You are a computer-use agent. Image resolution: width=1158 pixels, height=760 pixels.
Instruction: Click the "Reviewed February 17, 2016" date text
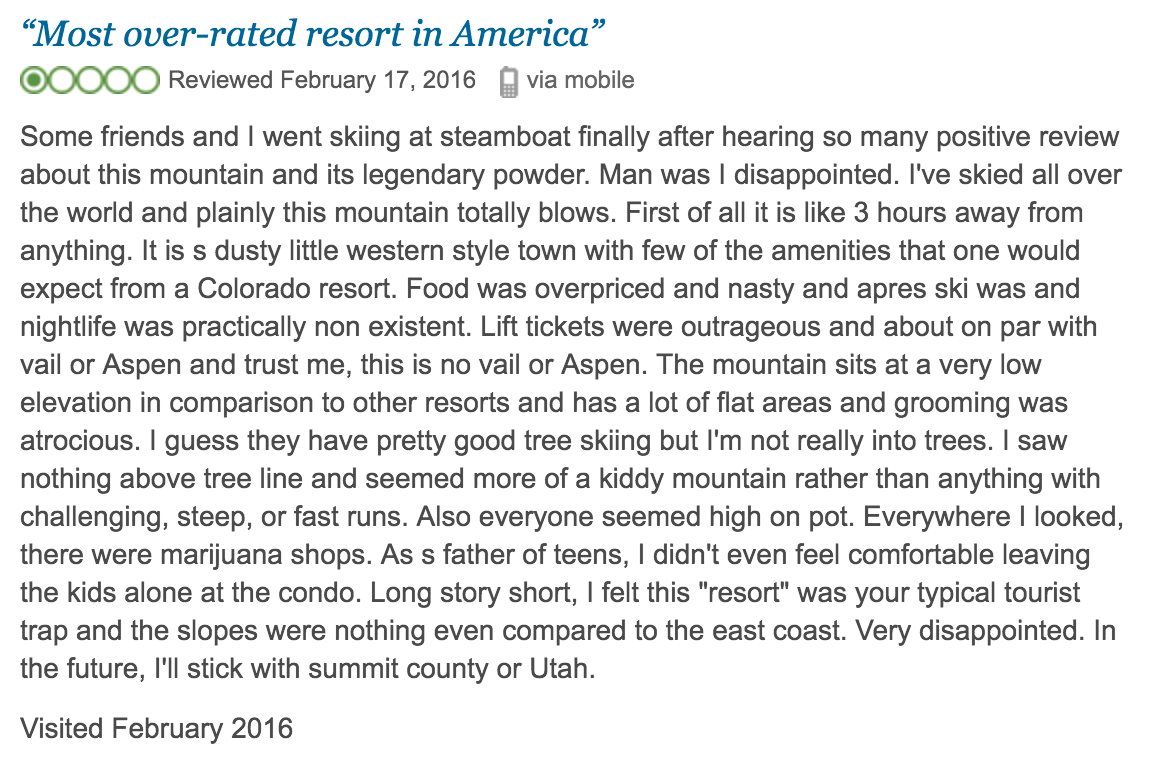point(322,80)
